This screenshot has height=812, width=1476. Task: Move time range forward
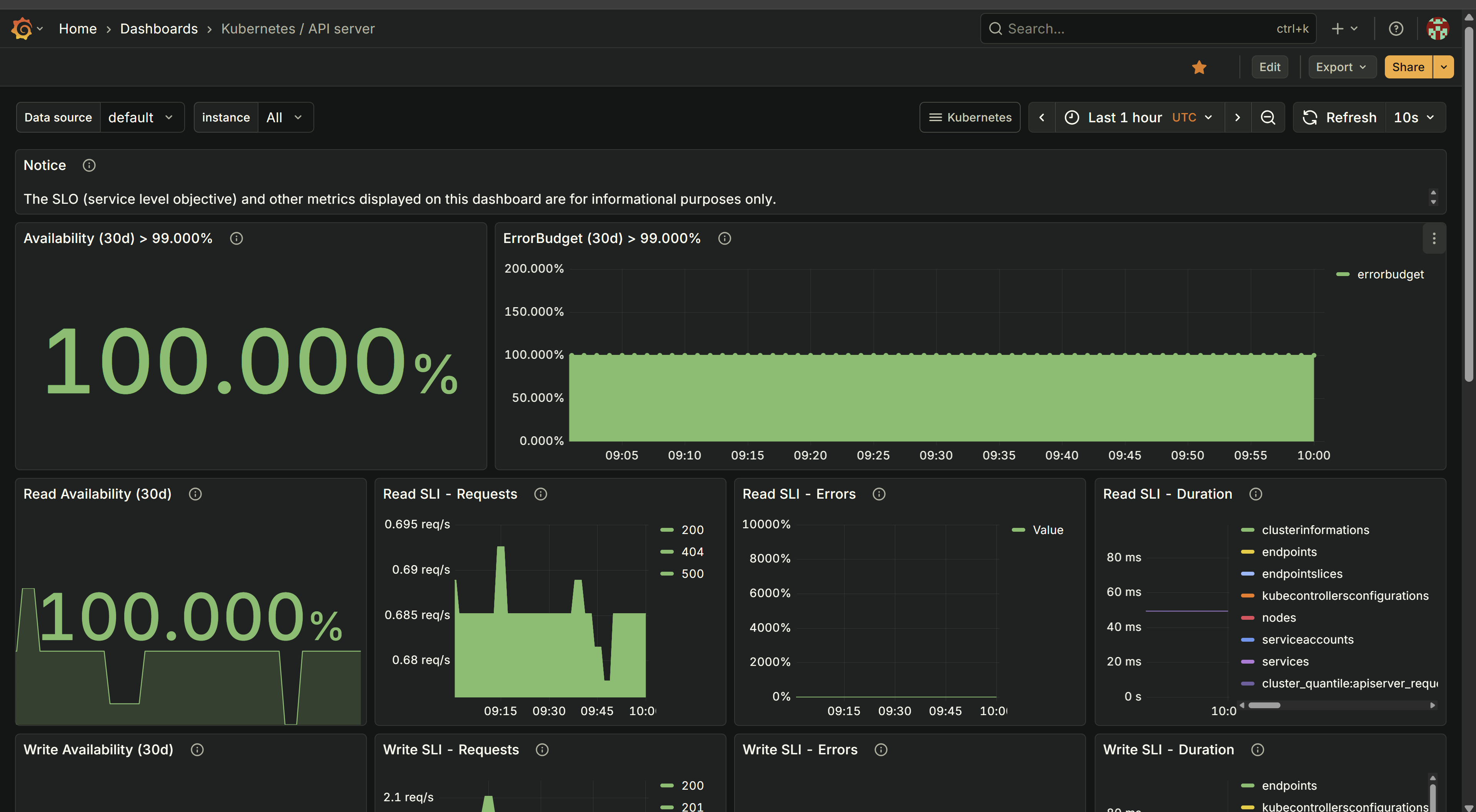click(1238, 117)
